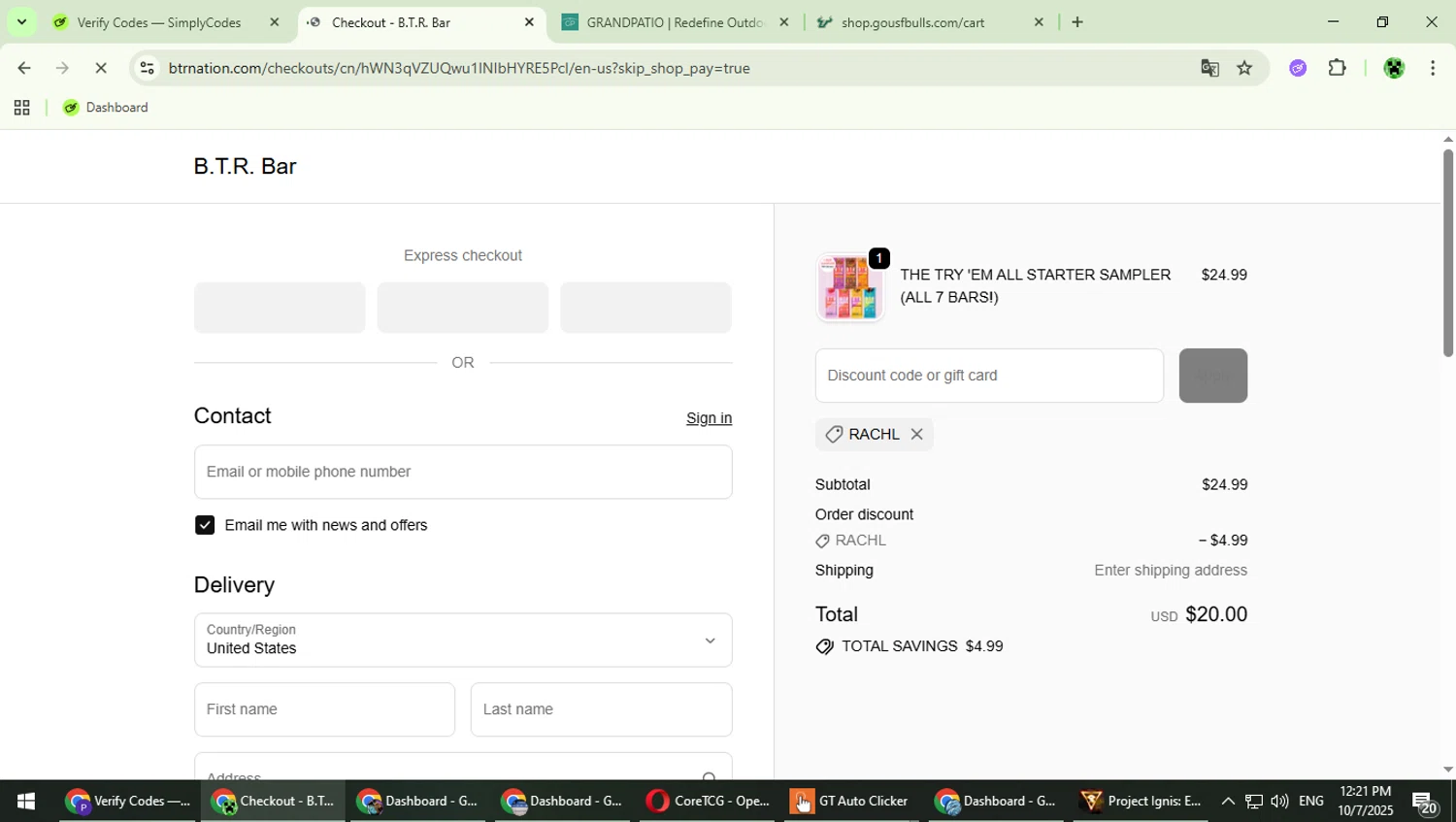Click the sampler product thumbnail
This screenshot has height=822, width=1456.
point(849,288)
